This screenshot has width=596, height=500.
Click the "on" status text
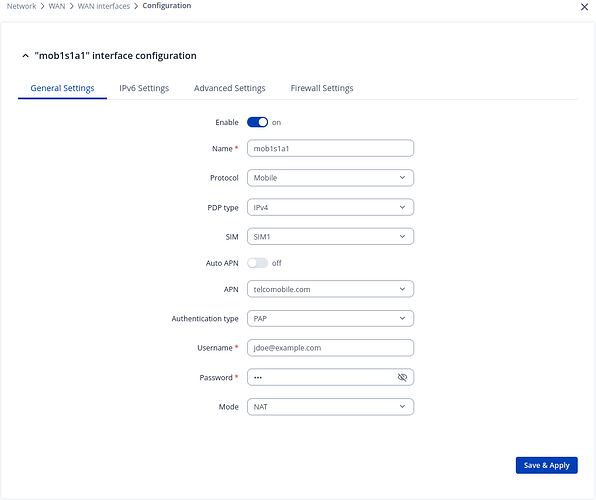pyautogui.click(x=276, y=122)
